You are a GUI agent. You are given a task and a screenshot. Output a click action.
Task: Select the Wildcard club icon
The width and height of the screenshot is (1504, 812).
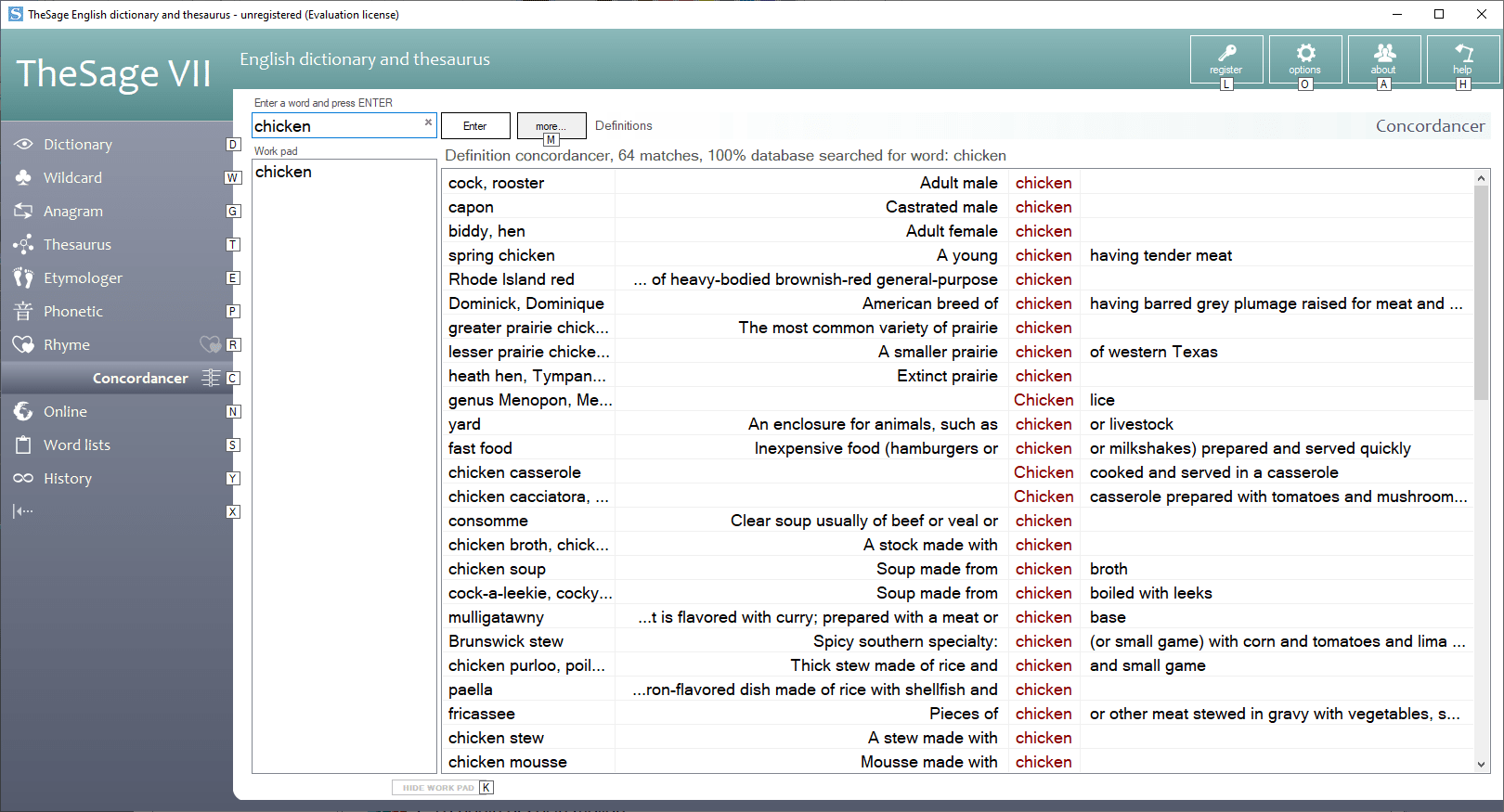click(23, 177)
